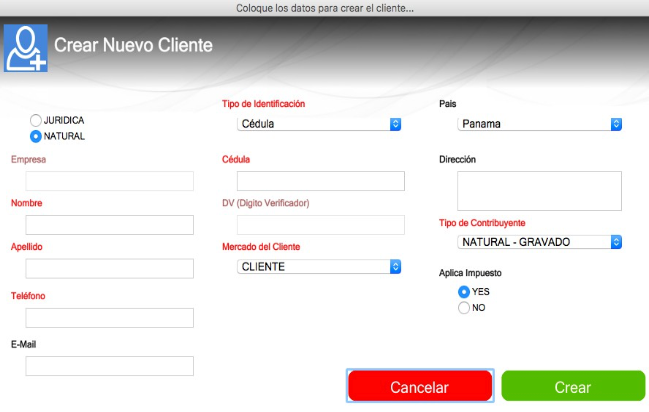The width and height of the screenshot is (649, 412).
Task: Open the Tipo de Contribuyente dropdown
Action: (540, 242)
